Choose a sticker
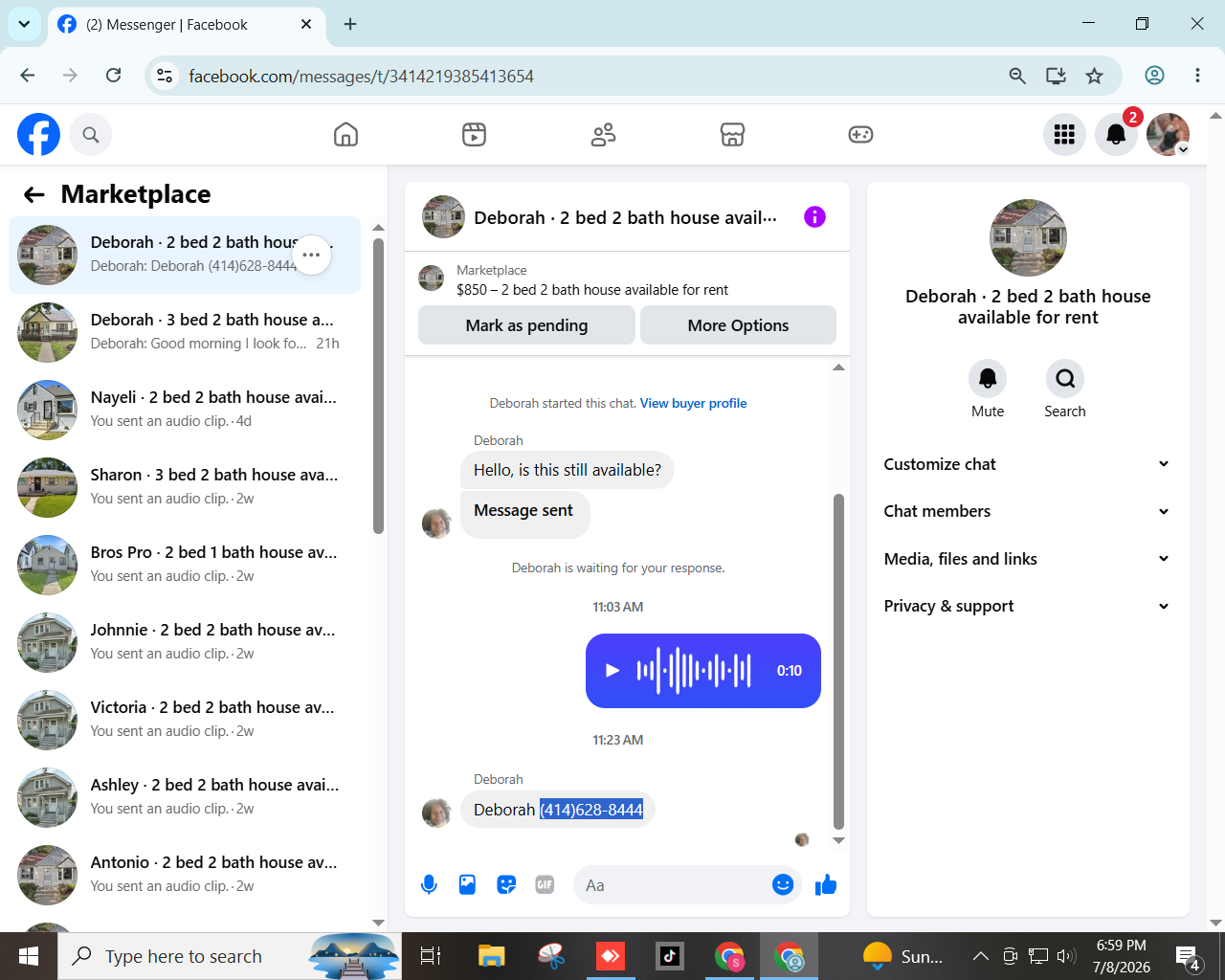The height and width of the screenshot is (980, 1225). coord(506,885)
